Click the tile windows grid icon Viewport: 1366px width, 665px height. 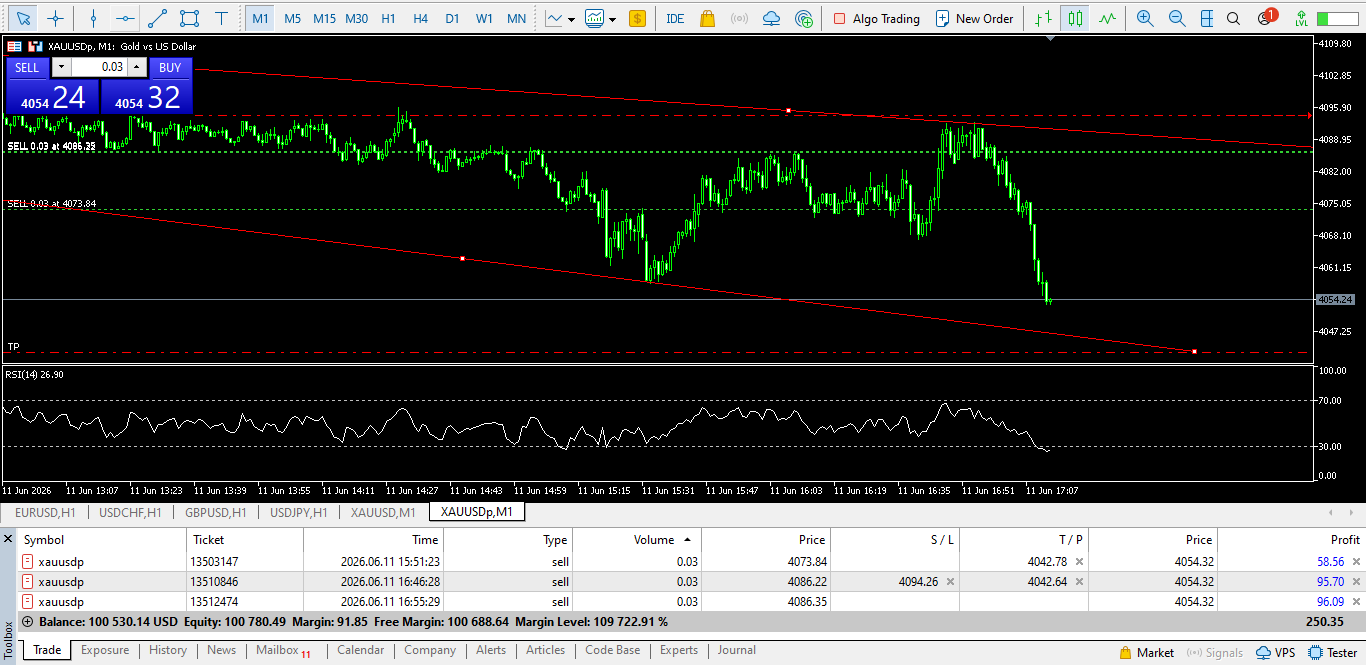[1207, 18]
